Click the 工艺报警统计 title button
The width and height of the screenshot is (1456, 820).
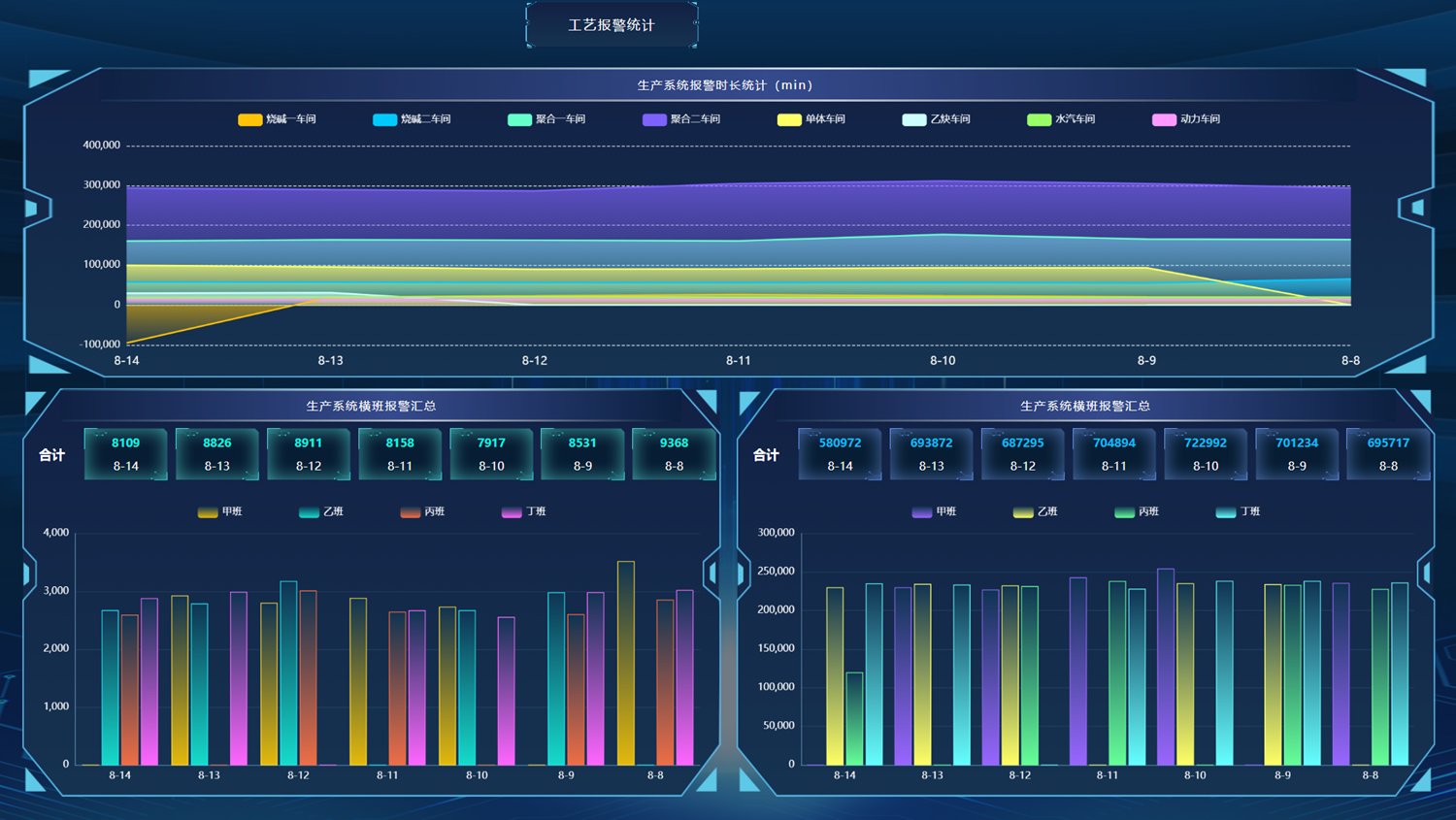612,24
